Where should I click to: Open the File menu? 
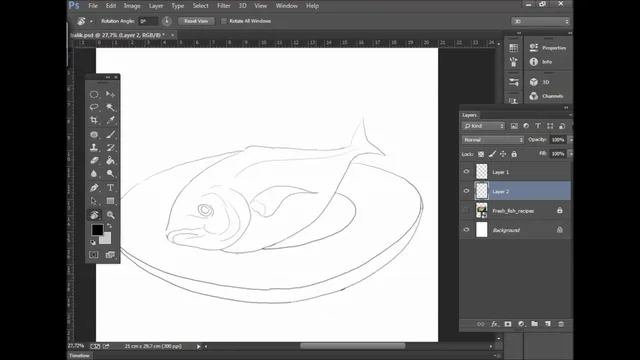93,6
